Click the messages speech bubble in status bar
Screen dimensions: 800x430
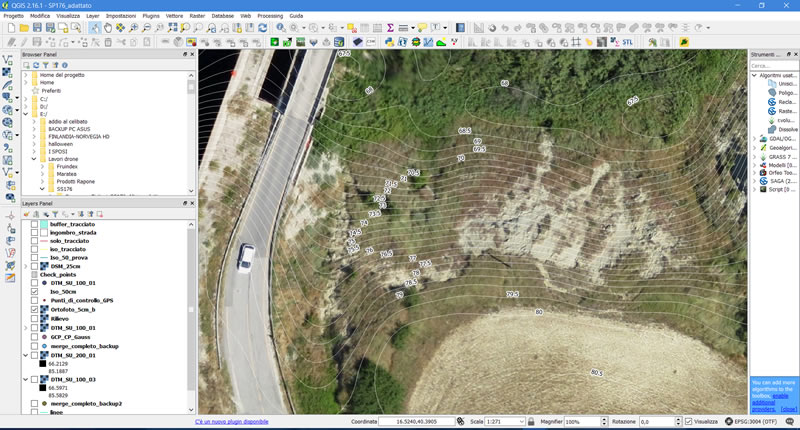click(790, 421)
